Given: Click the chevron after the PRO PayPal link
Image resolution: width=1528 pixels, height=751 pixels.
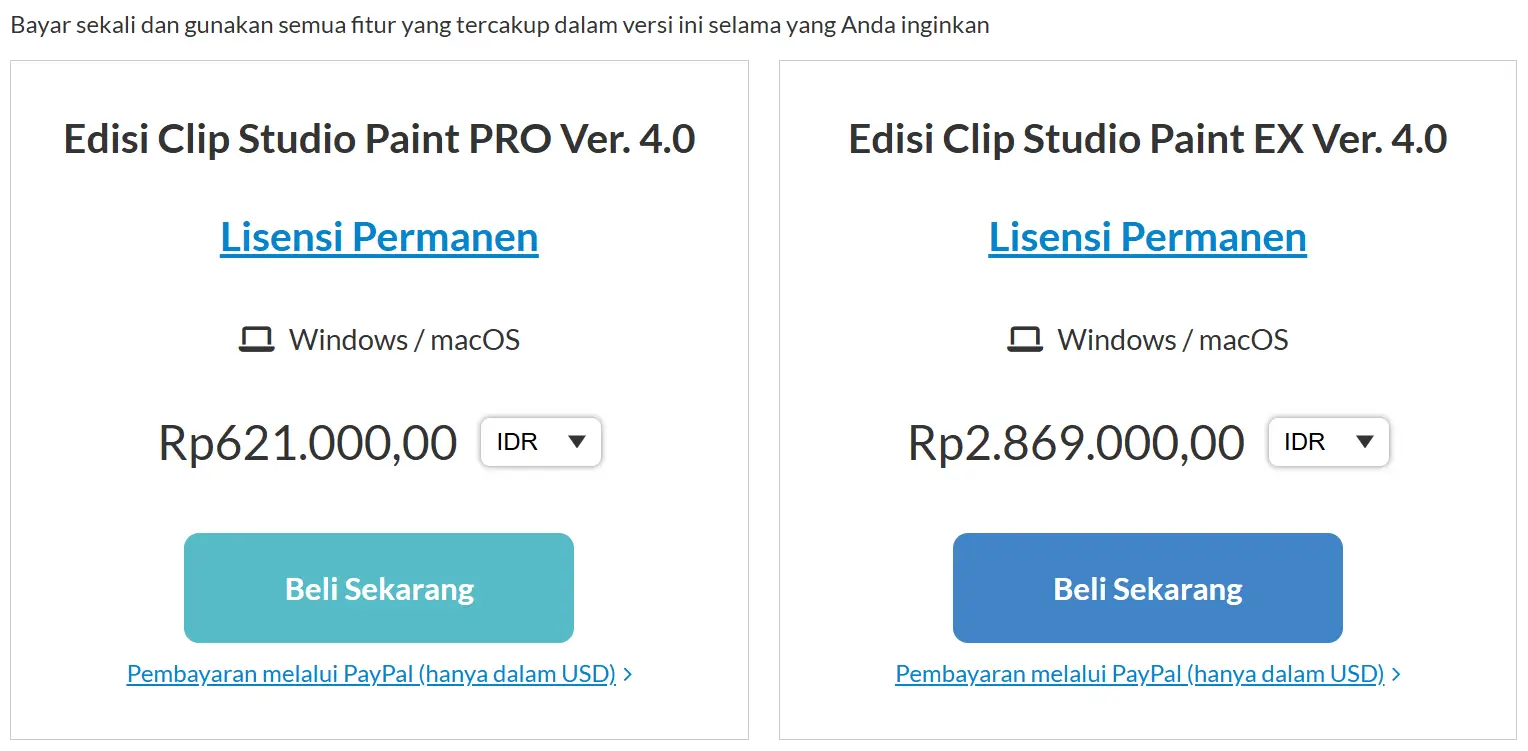Looking at the screenshot, I should 628,675.
